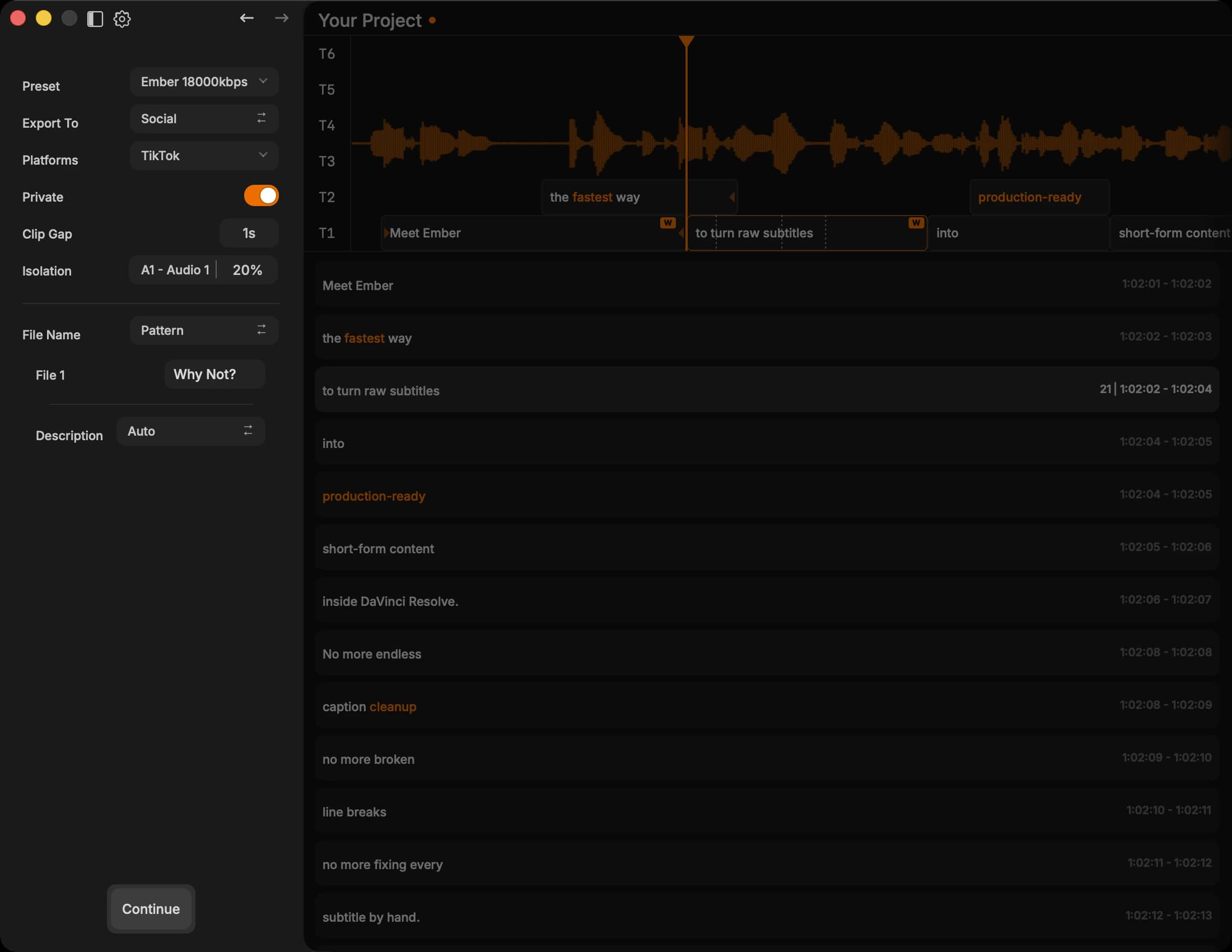Click timecode 1:02:02 - 1:02:04
Viewport: 1232px width, 952px height.
tap(1165, 389)
